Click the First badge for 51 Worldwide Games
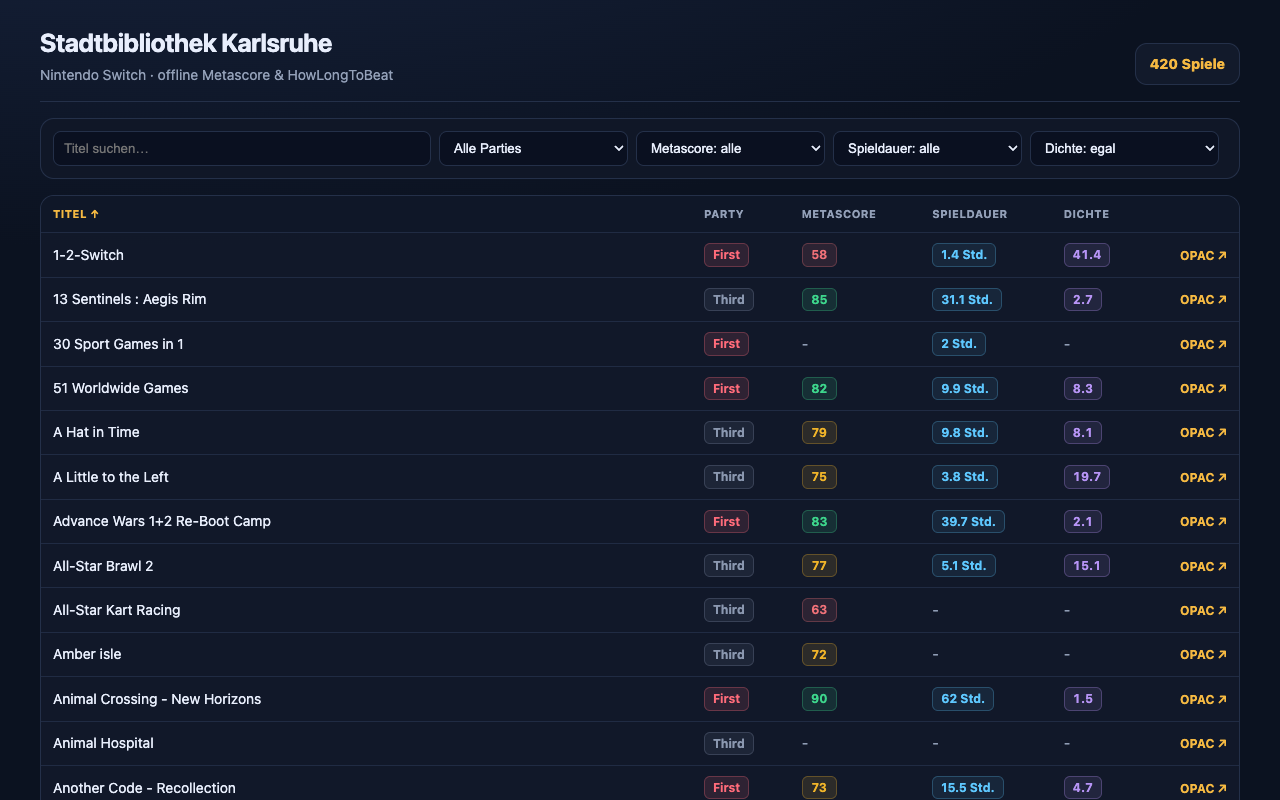This screenshot has width=1280, height=800. [726, 388]
